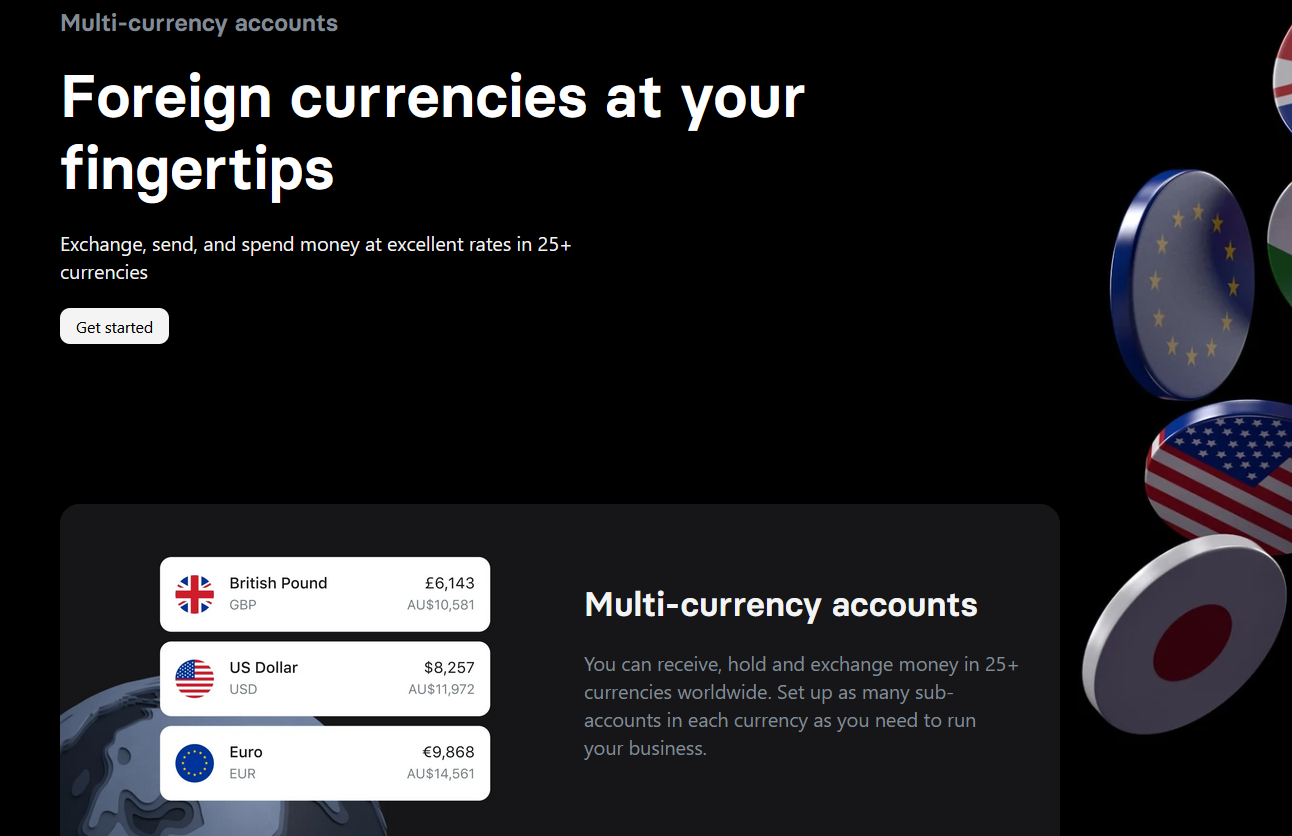Viewport: 1292px width, 836px height.
Task: Click the $8,257 balance amount
Action: [449, 667]
